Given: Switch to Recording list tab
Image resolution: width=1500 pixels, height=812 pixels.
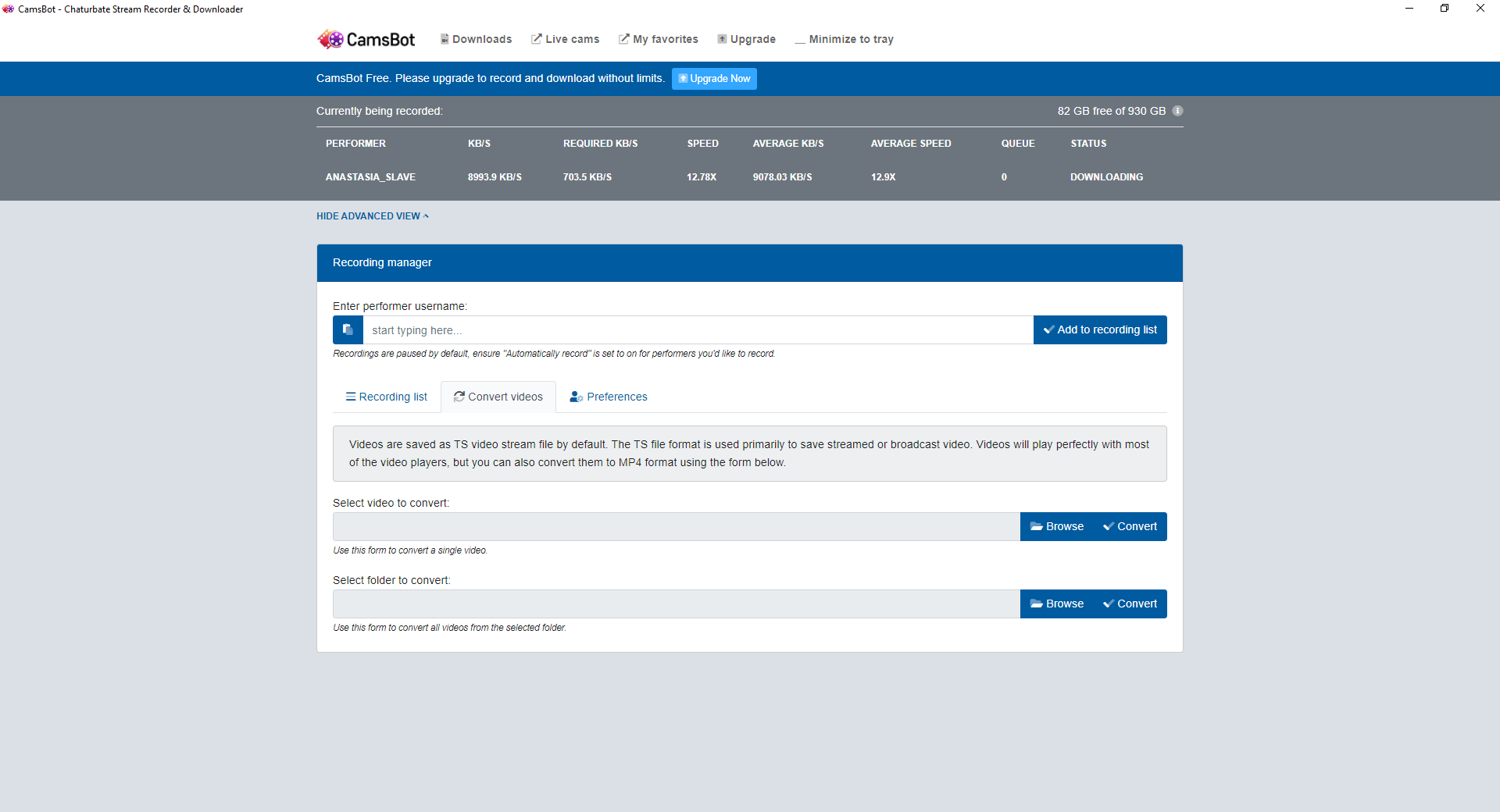Looking at the screenshot, I should click(x=386, y=397).
